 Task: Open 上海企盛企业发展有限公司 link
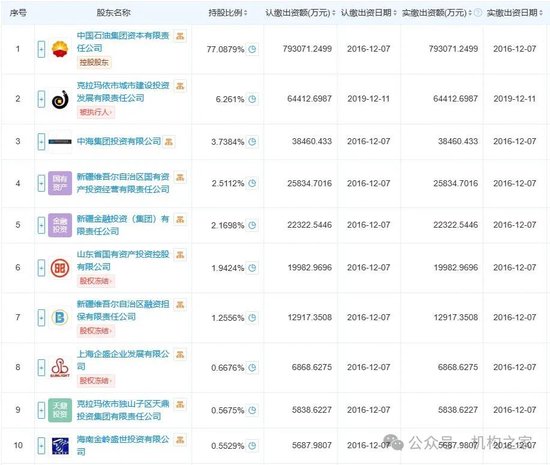[x=123, y=360]
